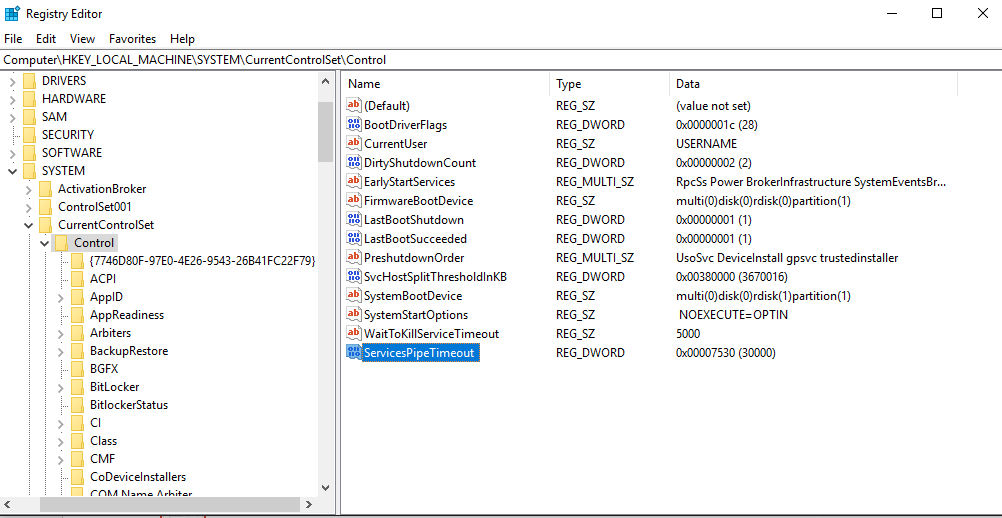
Task: Expand the BackupRestore key
Action: coord(61,351)
